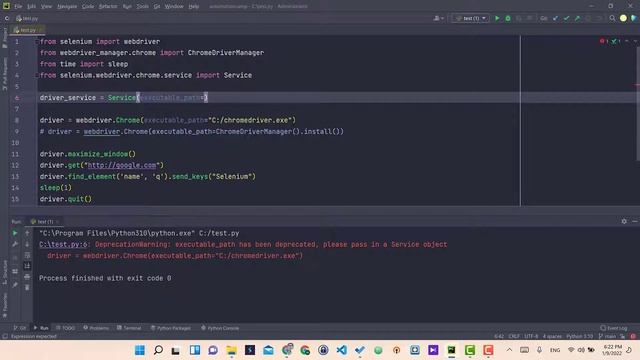
Task: Run the test (1) configuration with green play button
Action: (497, 18)
